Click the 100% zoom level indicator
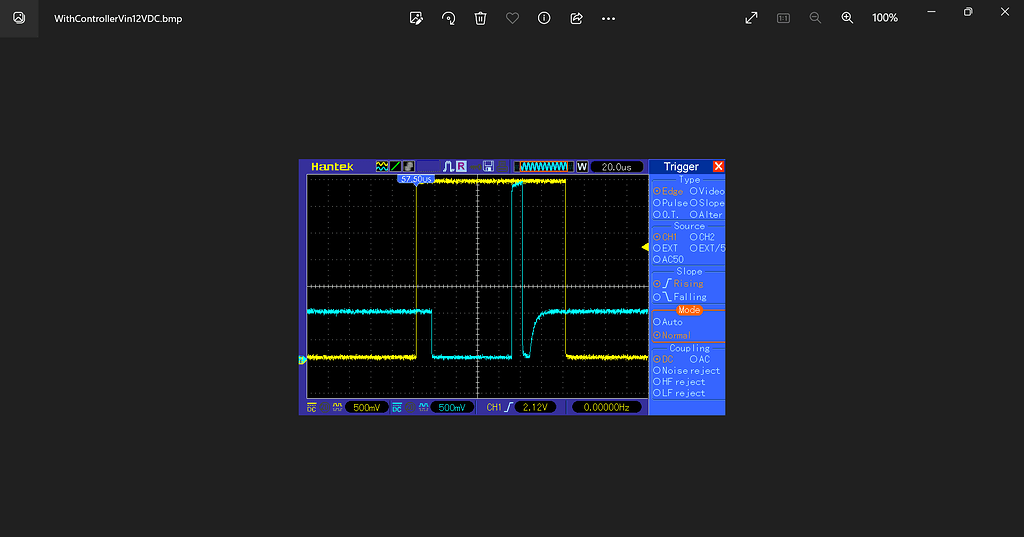 point(885,18)
